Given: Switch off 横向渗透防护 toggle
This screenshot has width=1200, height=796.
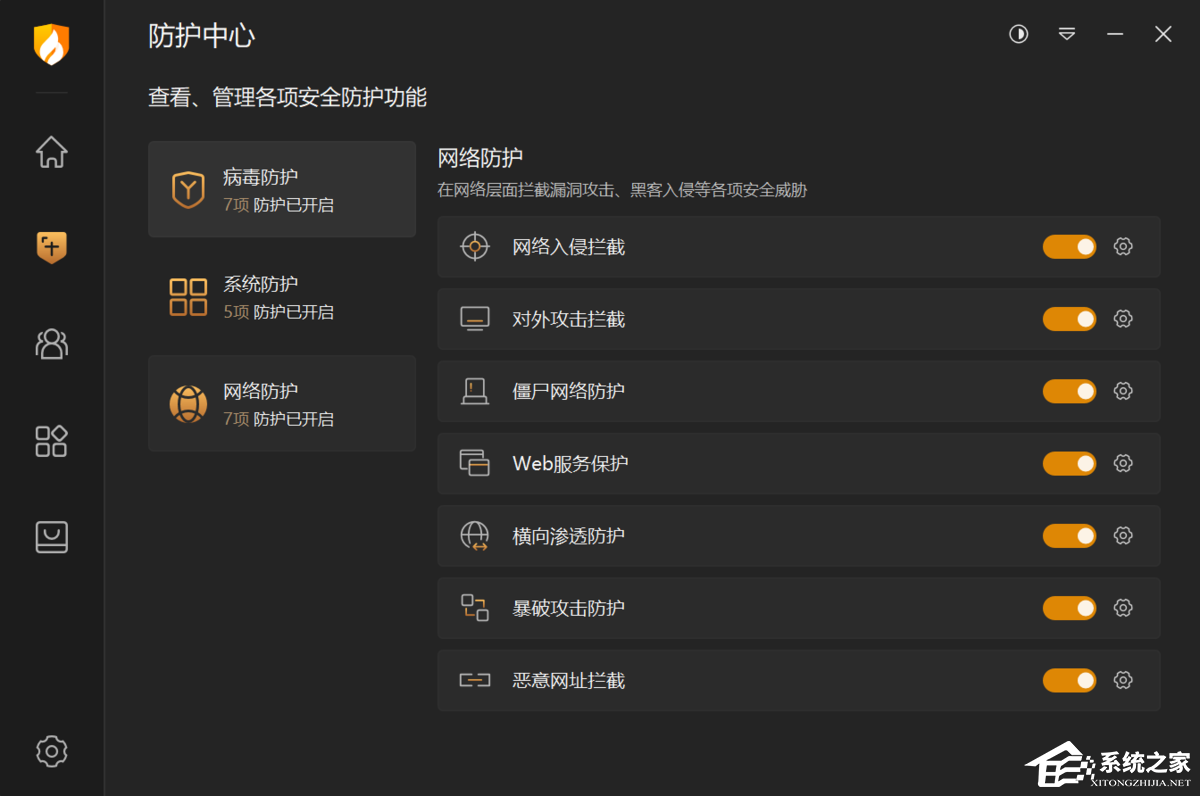Looking at the screenshot, I should (x=1069, y=536).
